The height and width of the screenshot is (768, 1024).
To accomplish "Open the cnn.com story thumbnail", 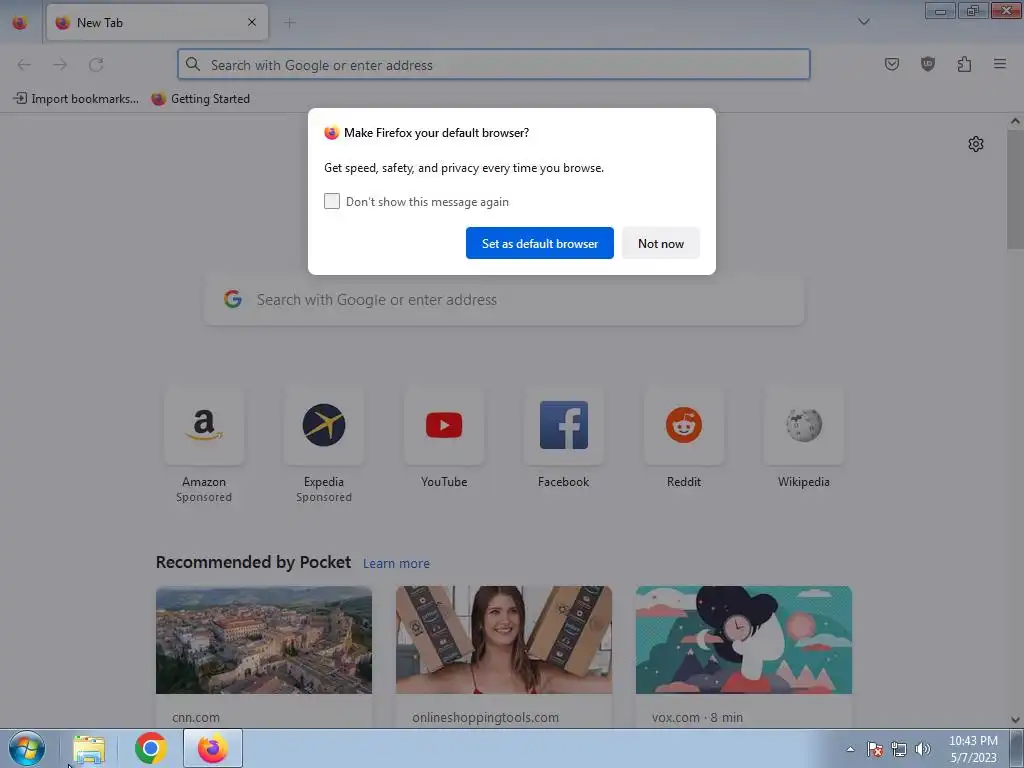I will tap(264, 640).
